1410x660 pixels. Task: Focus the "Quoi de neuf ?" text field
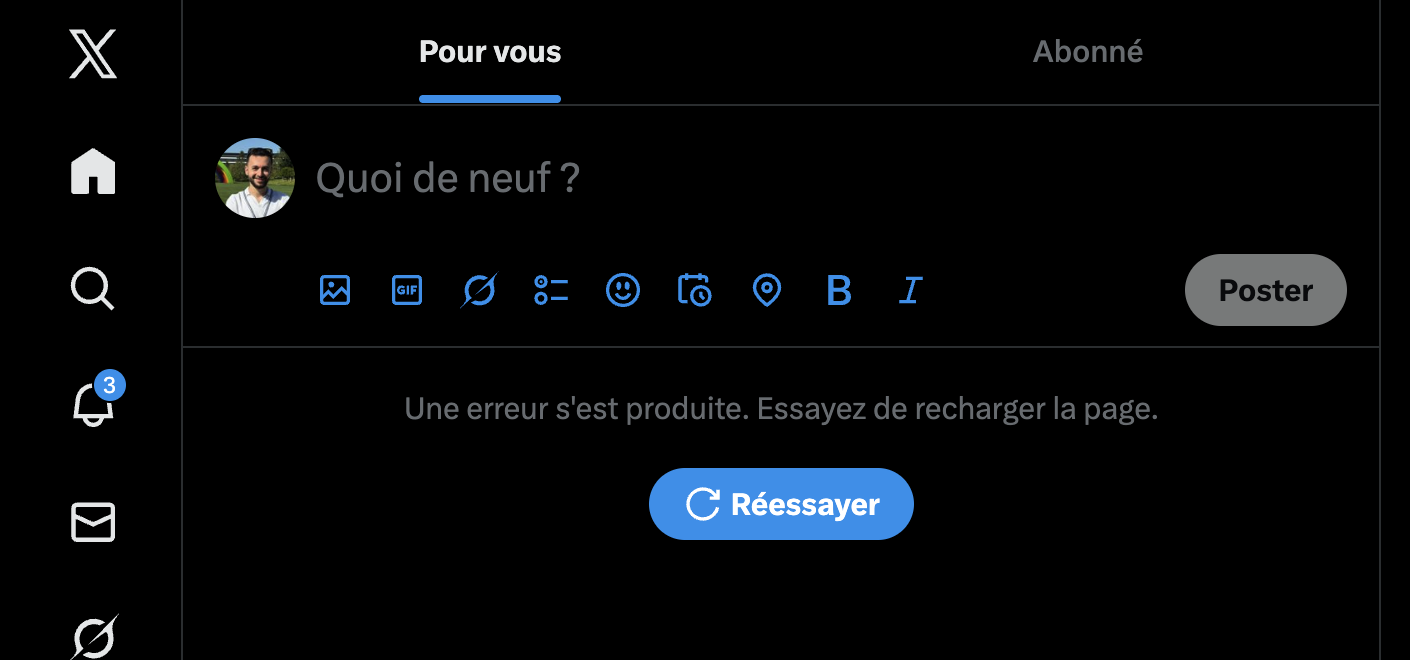pyautogui.click(x=700, y=178)
